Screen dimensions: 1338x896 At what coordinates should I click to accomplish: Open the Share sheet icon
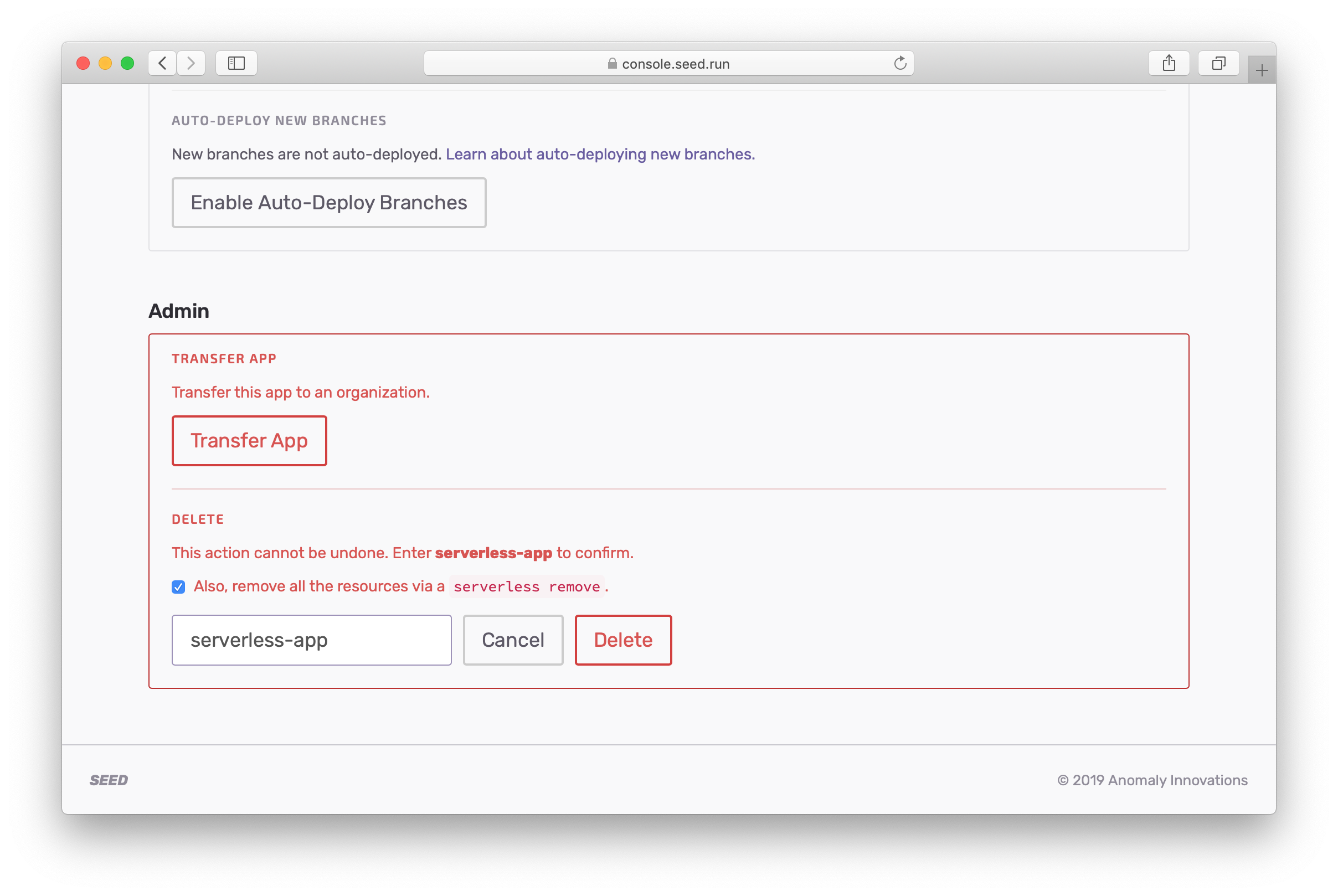click(1169, 63)
